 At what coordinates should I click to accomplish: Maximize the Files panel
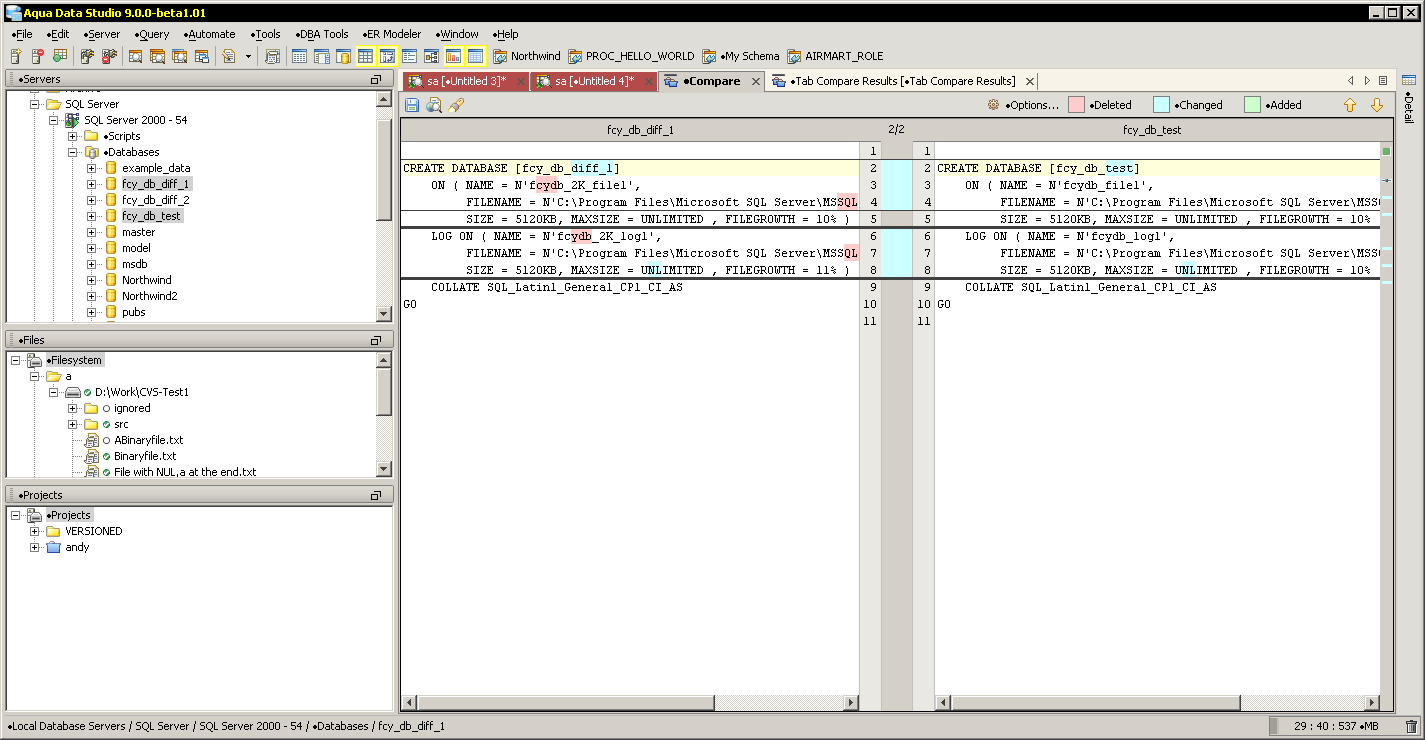[376, 340]
